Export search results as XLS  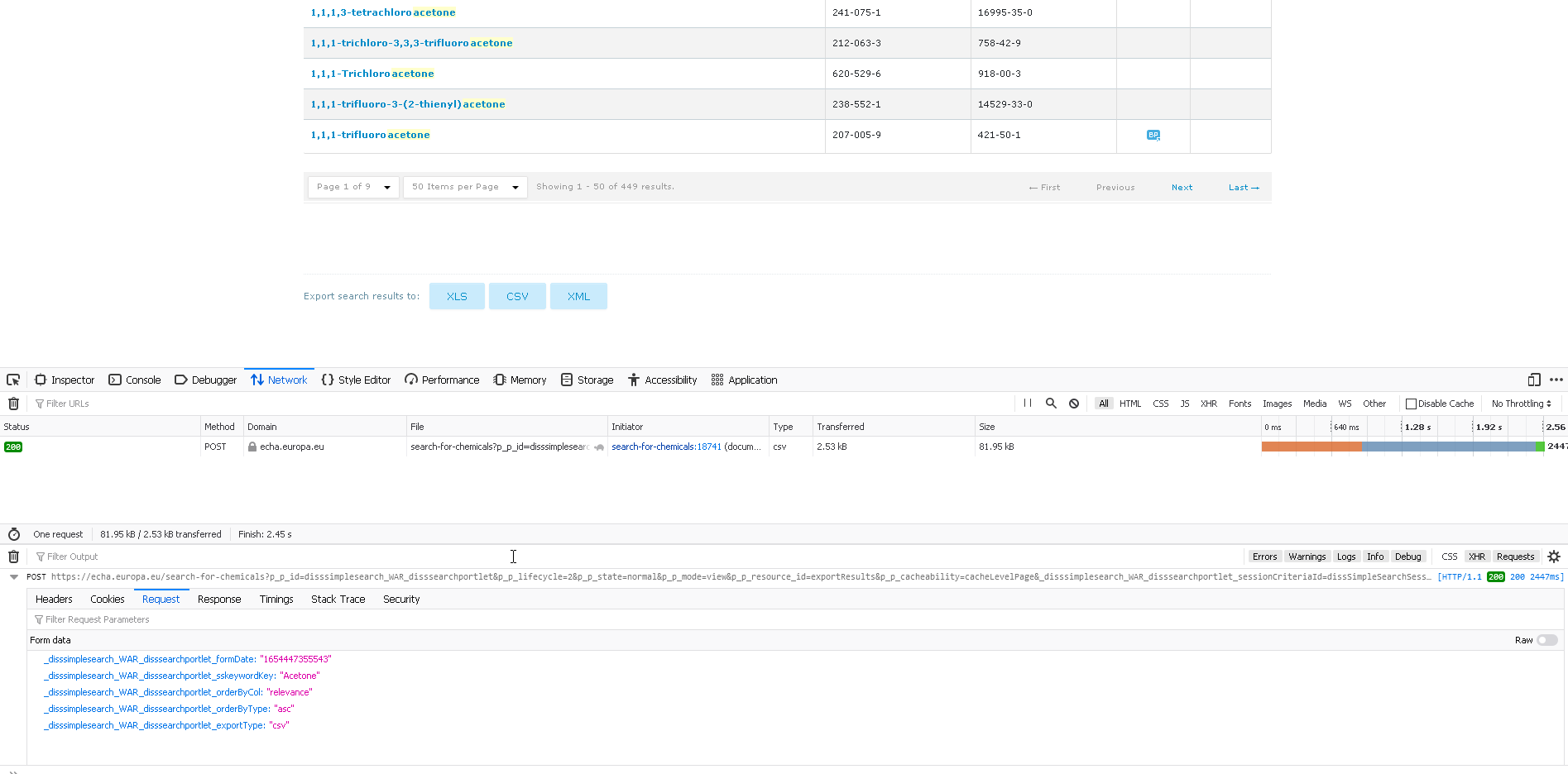(x=457, y=296)
